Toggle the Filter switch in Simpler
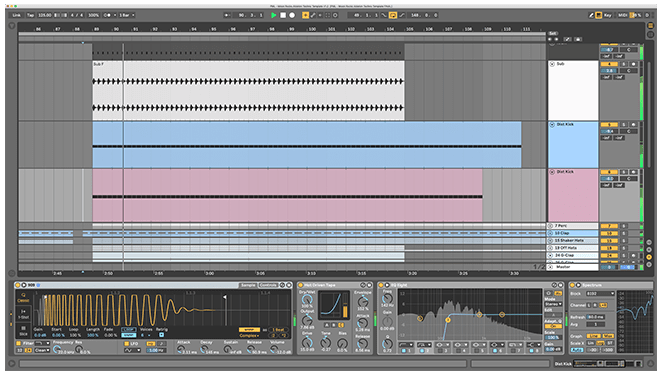The width and height of the screenshot is (672, 378). point(18,343)
